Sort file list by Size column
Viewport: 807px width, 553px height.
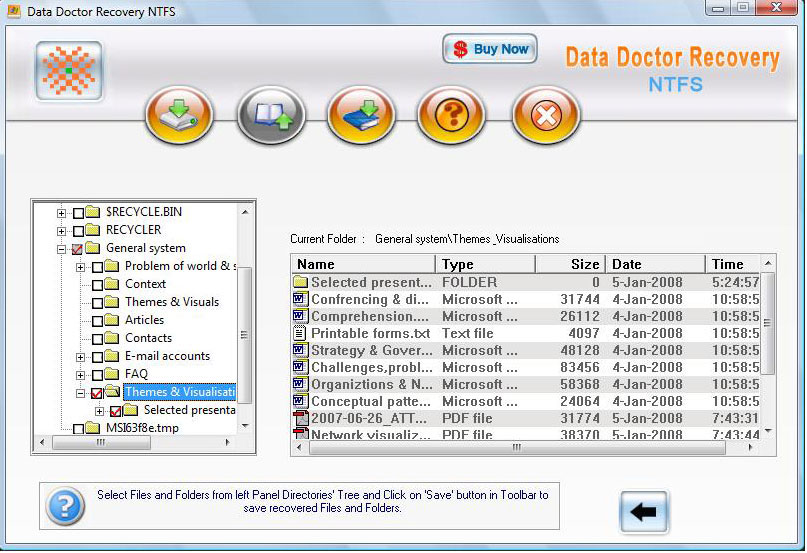pyautogui.click(x=570, y=264)
